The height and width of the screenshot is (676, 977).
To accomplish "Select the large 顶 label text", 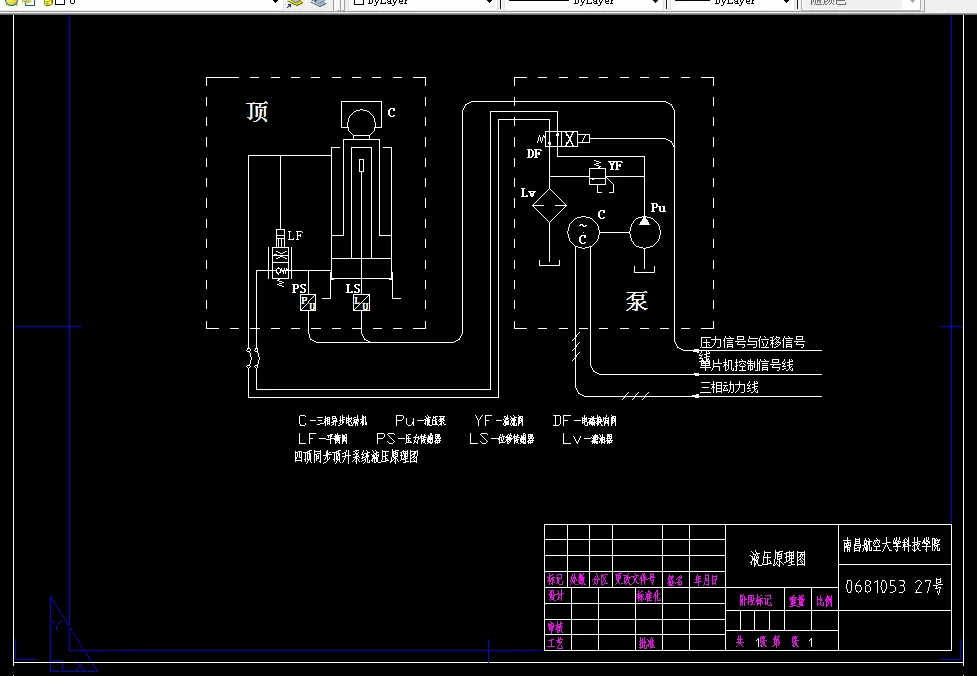I will 257,112.
